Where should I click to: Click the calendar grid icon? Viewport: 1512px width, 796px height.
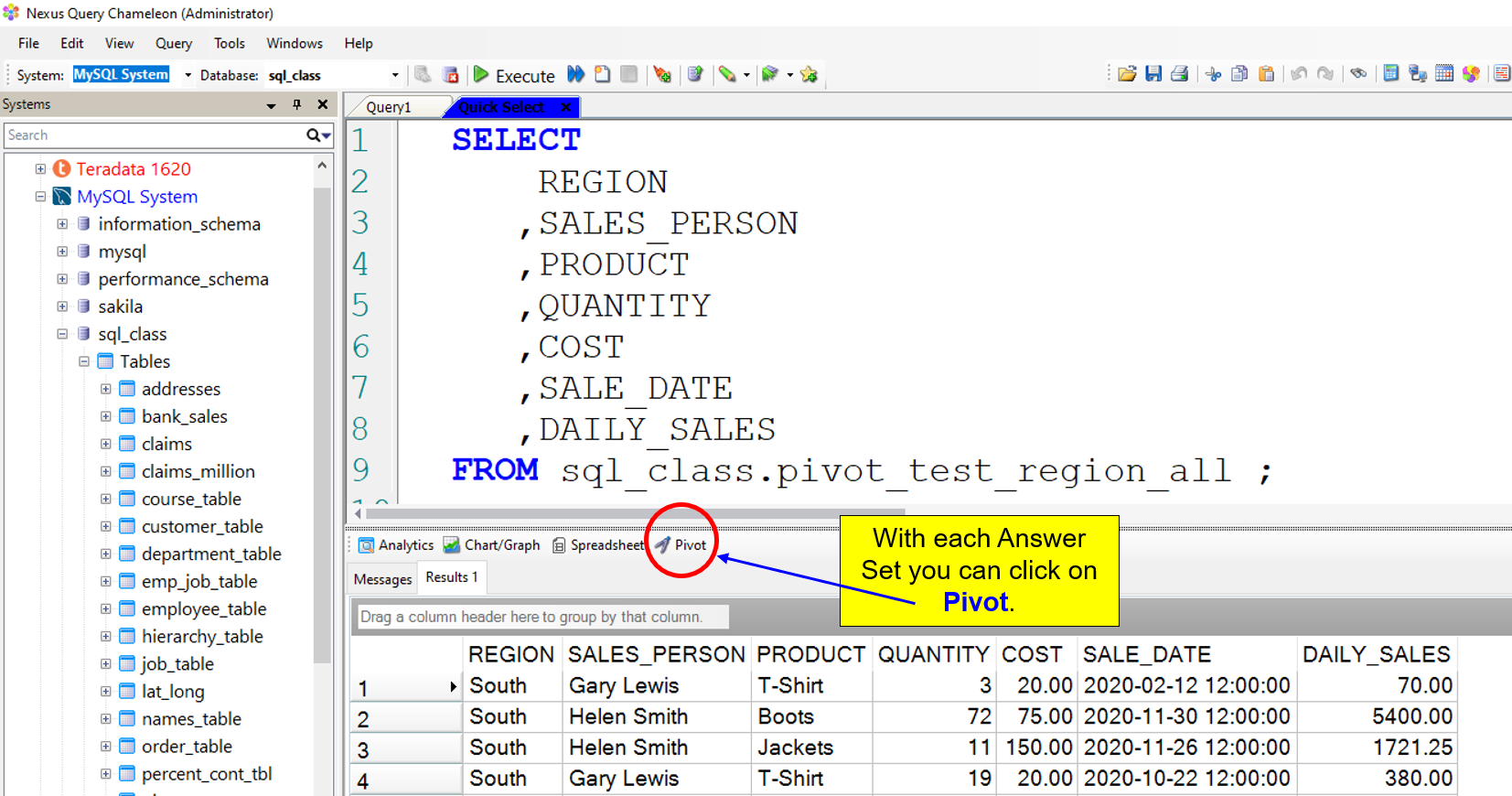pyautogui.click(x=1444, y=74)
